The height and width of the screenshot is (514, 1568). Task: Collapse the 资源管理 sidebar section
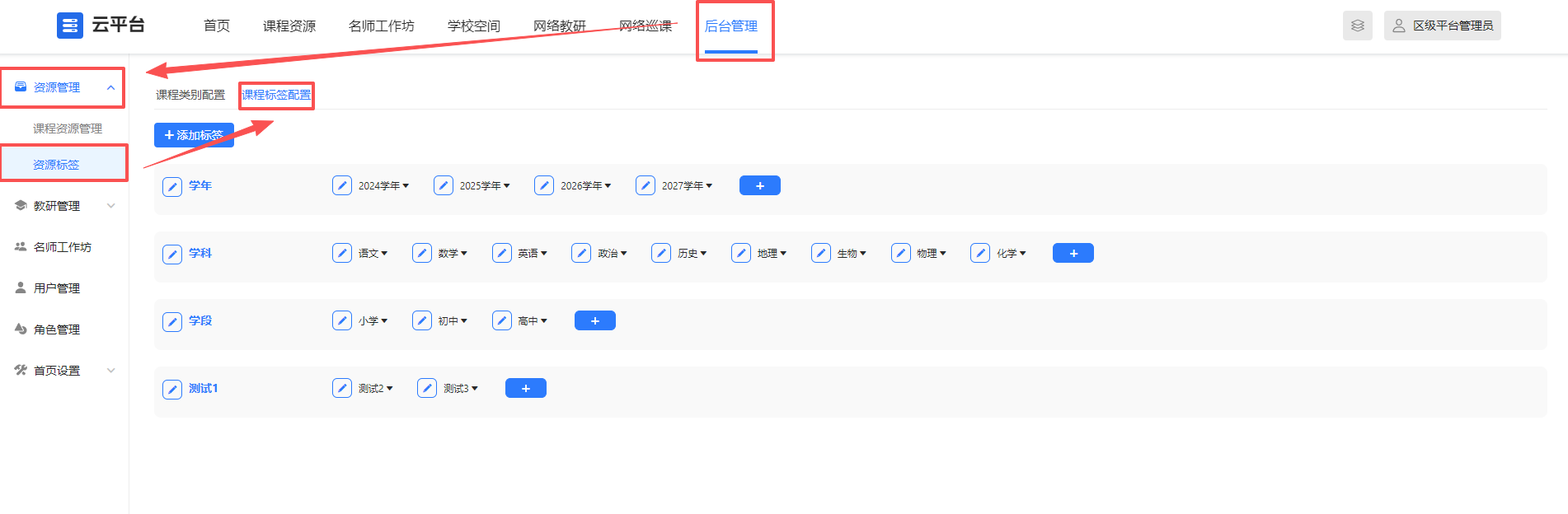pos(110,87)
